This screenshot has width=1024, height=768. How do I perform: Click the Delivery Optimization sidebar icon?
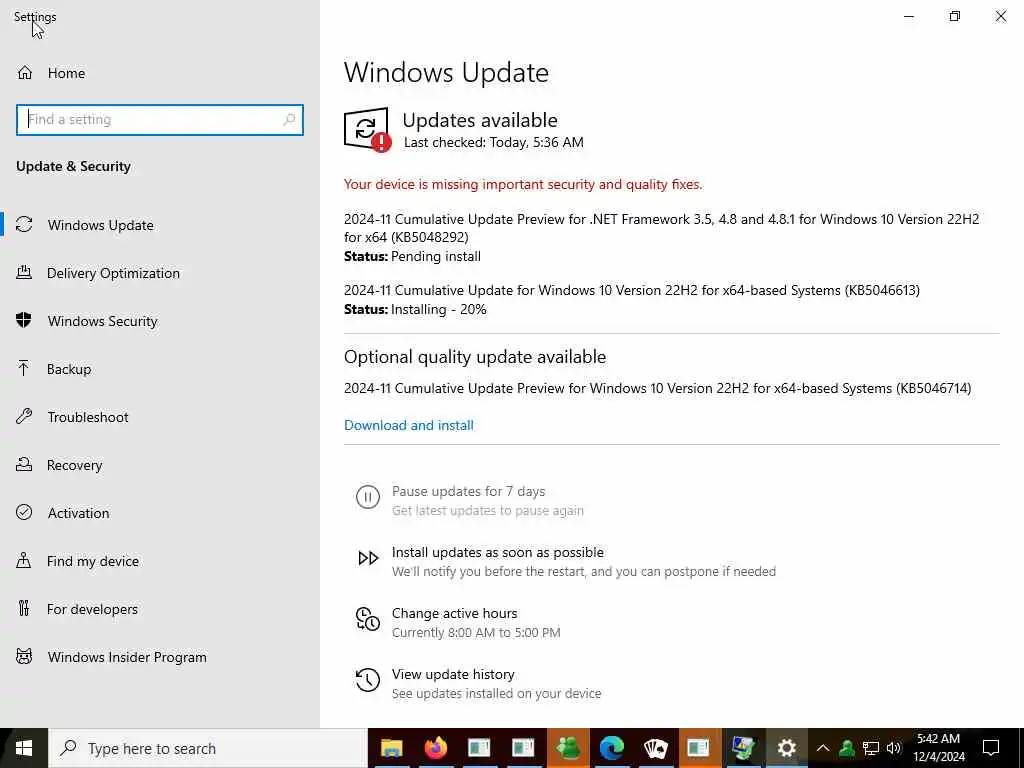pyautogui.click(x=24, y=273)
